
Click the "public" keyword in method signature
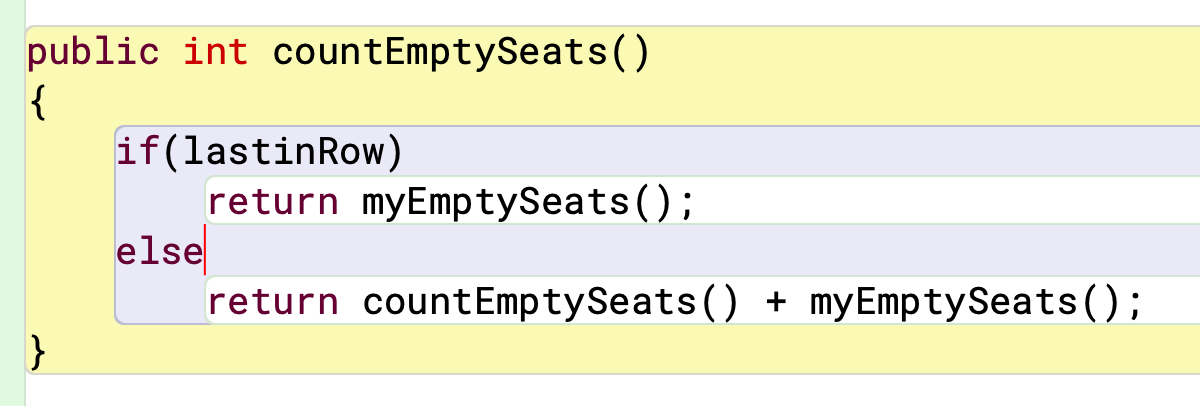(92, 52)
